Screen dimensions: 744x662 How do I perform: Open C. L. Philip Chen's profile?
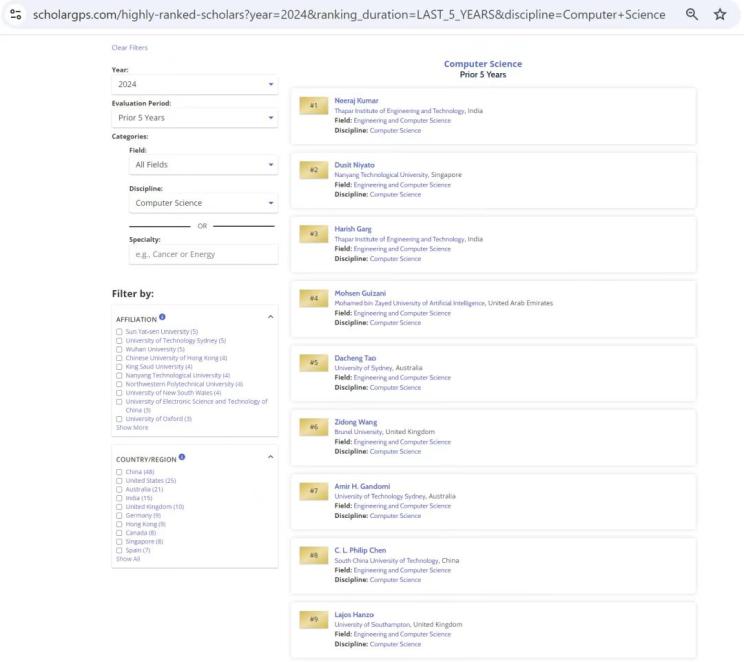360,550
